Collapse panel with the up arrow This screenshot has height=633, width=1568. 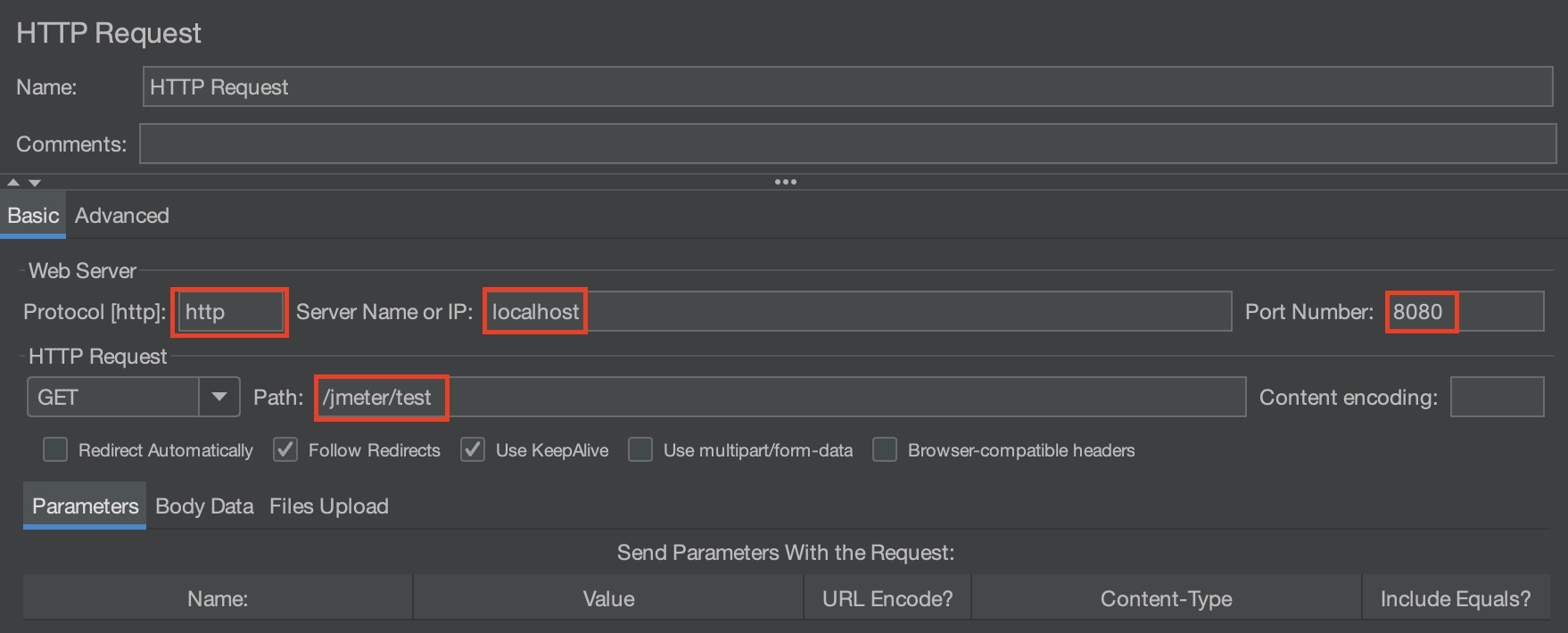13,182
